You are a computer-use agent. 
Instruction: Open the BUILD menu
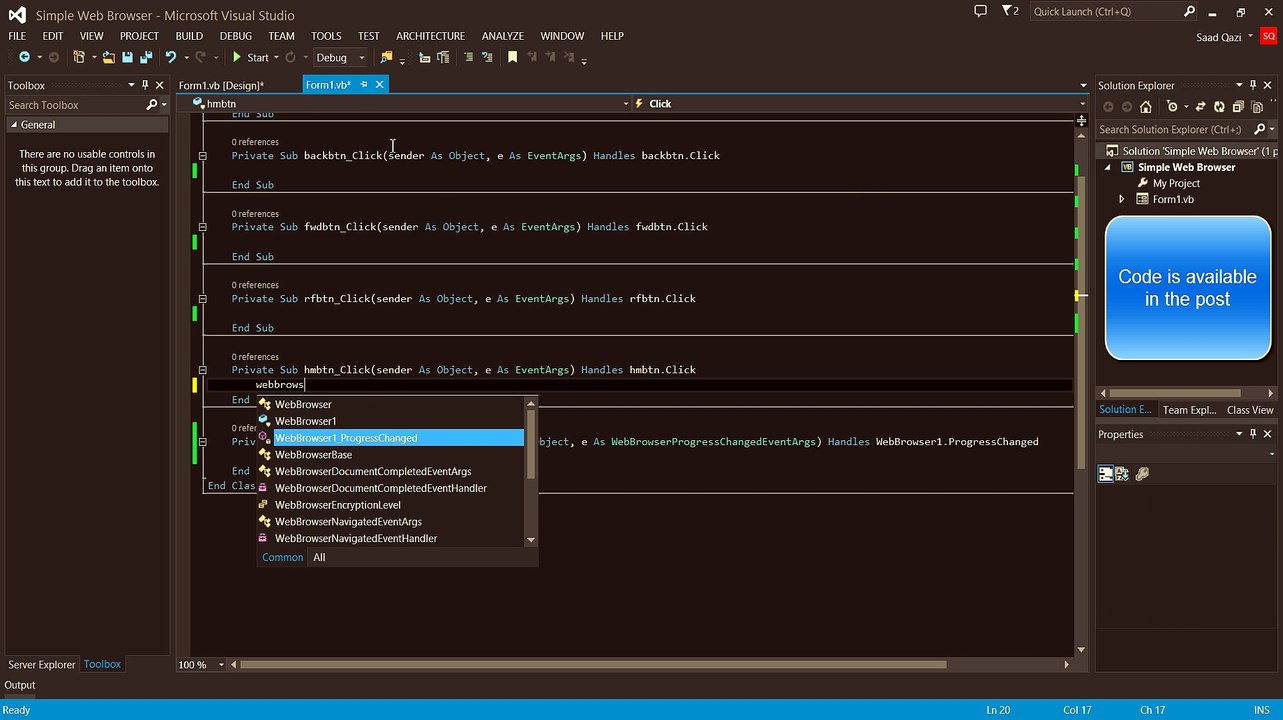click(x=189, y=36)
